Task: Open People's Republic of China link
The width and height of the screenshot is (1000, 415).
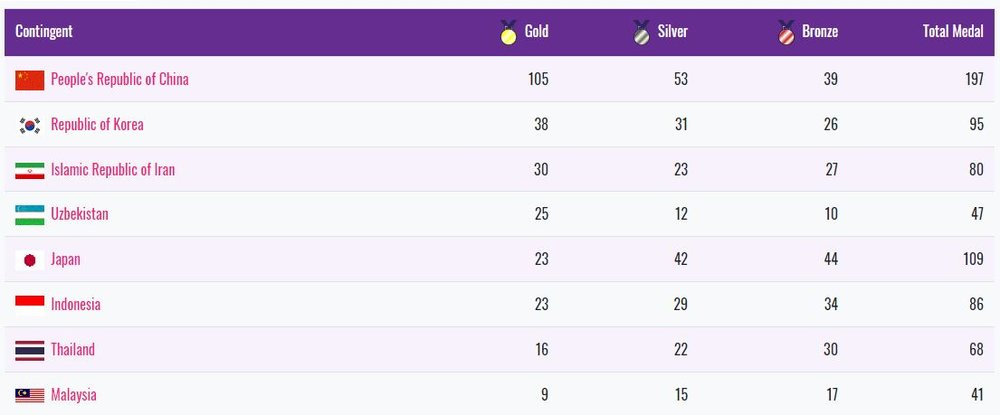Action: coord(120,80)
